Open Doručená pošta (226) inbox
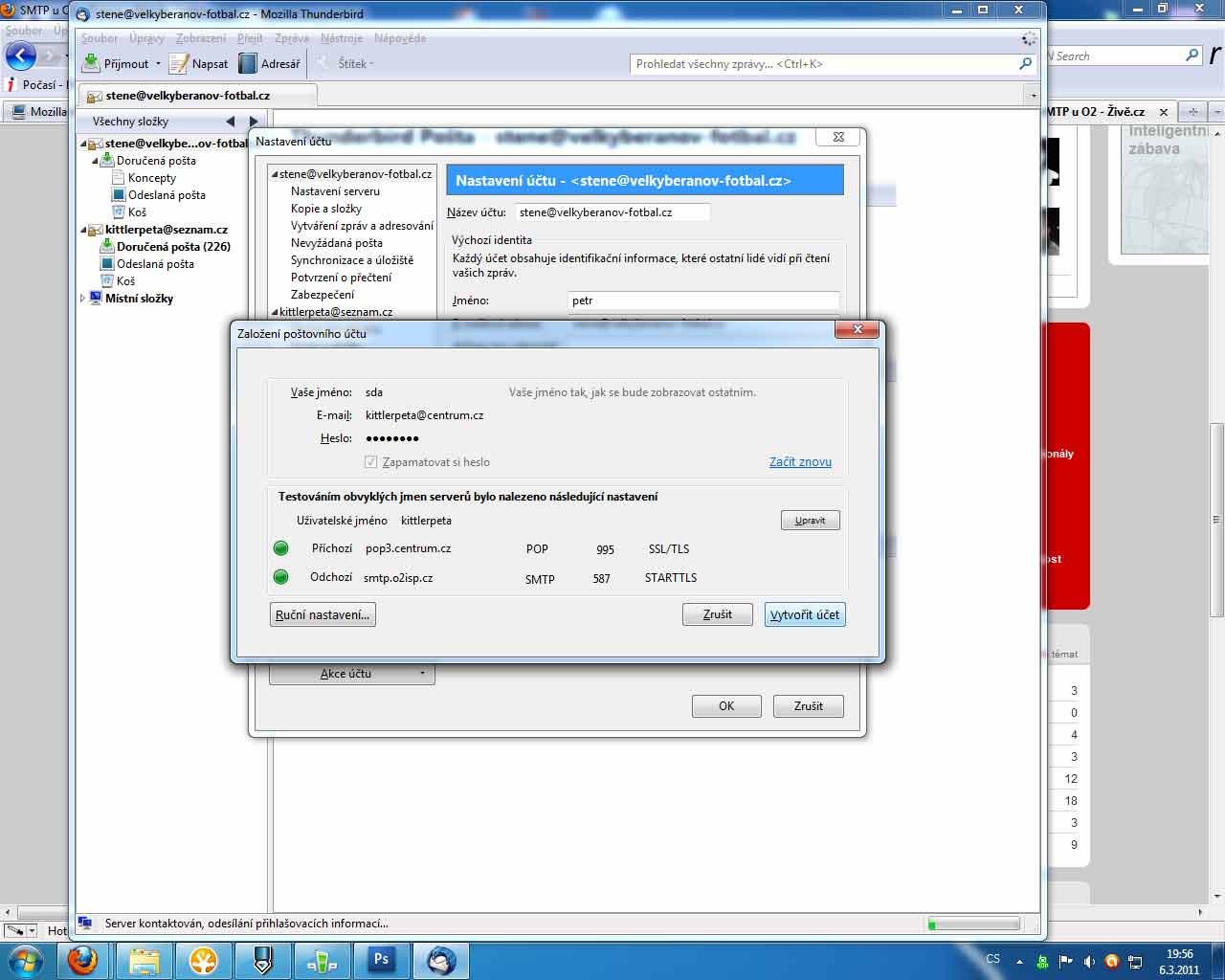 pos(173,247)
